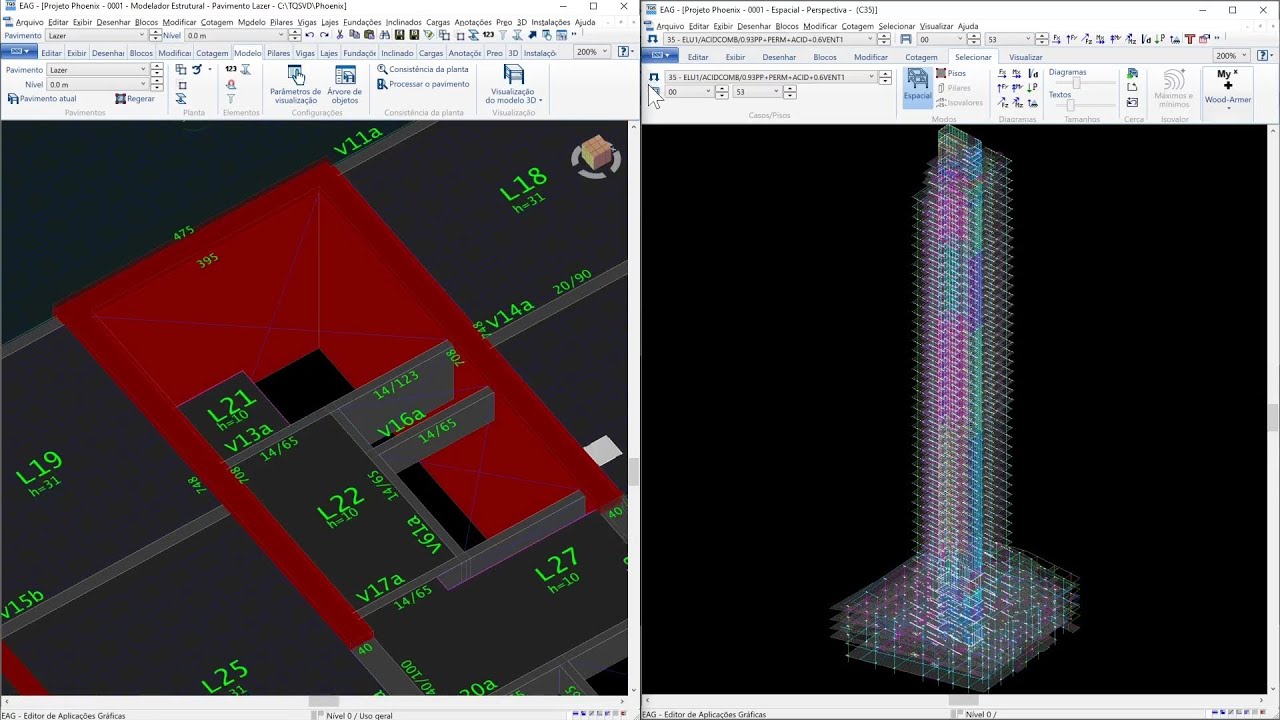
Task: Toggle Fx diagram icon in Diagramas group
Action: (1002, 73)
